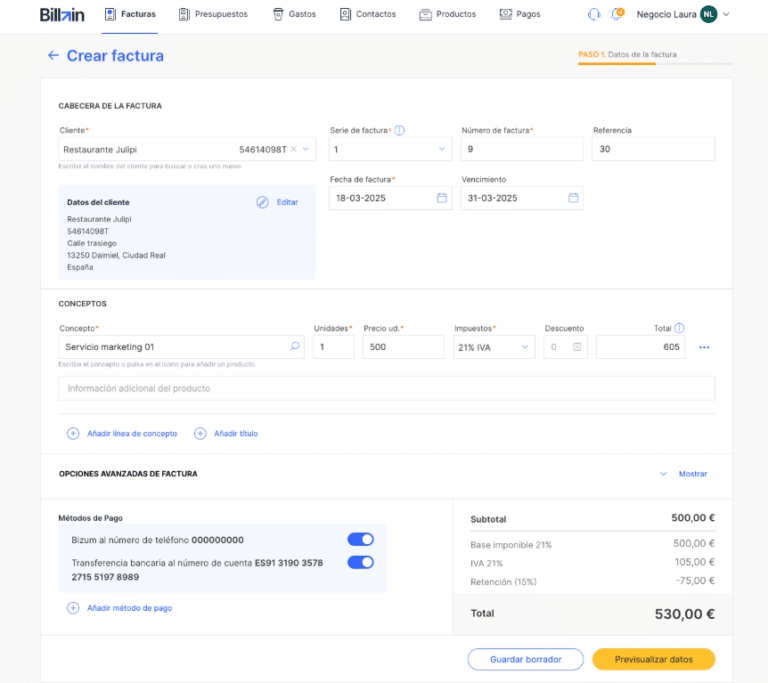Open the three-dot menu for the concept line
Image resolution: width=768 pixels, height=683 pixels.
[704, 347]
